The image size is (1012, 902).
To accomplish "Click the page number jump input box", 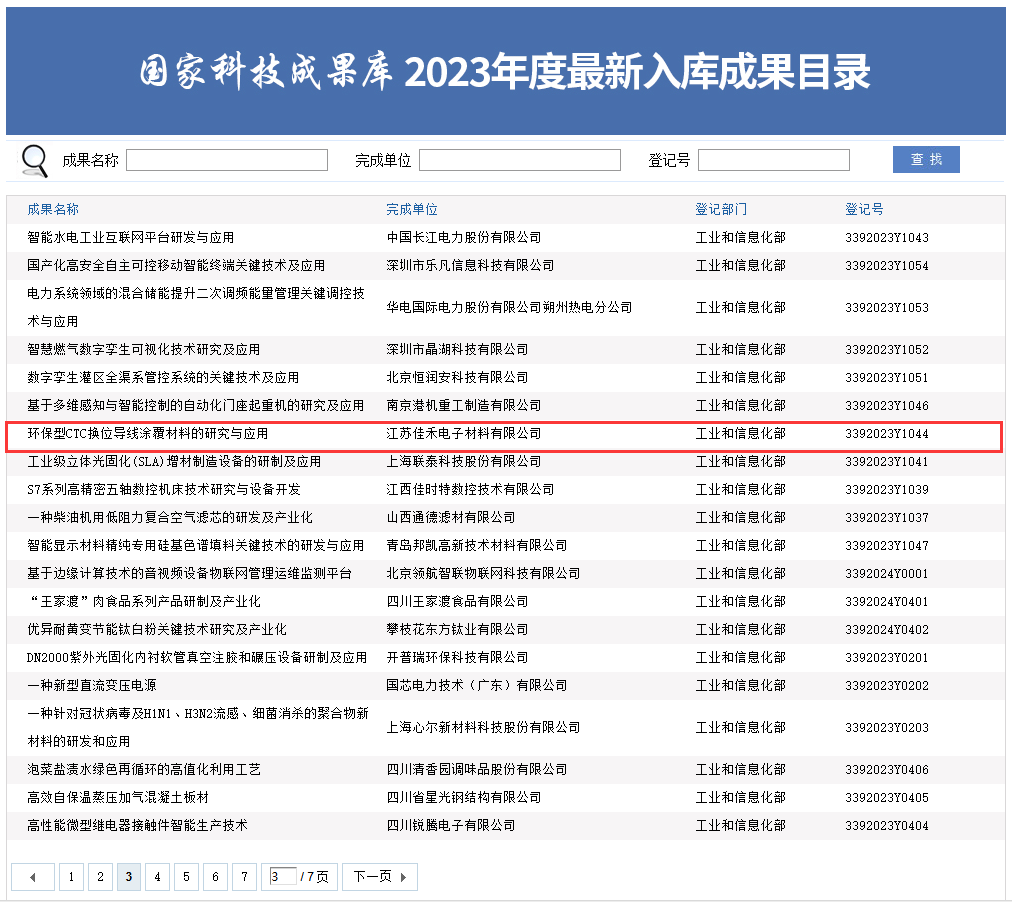I will click(x=283, y=876).
